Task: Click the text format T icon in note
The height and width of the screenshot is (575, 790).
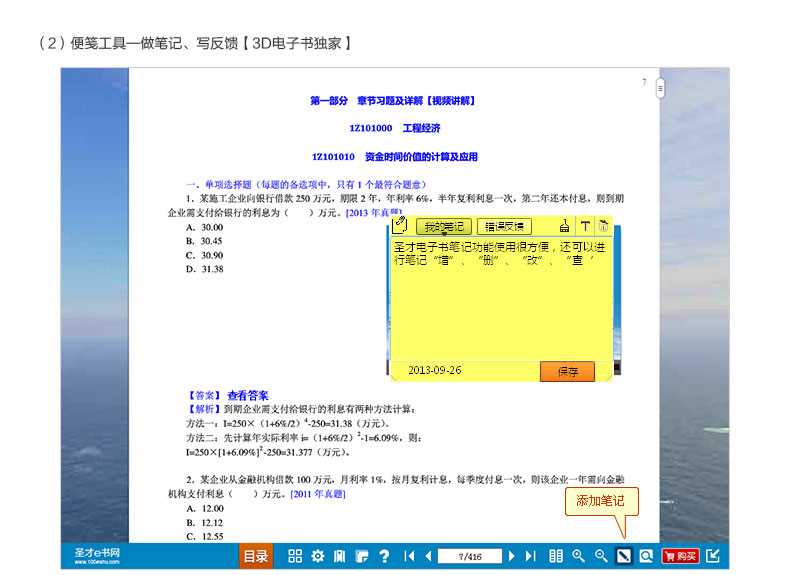Action: click(x=585, y=227)
